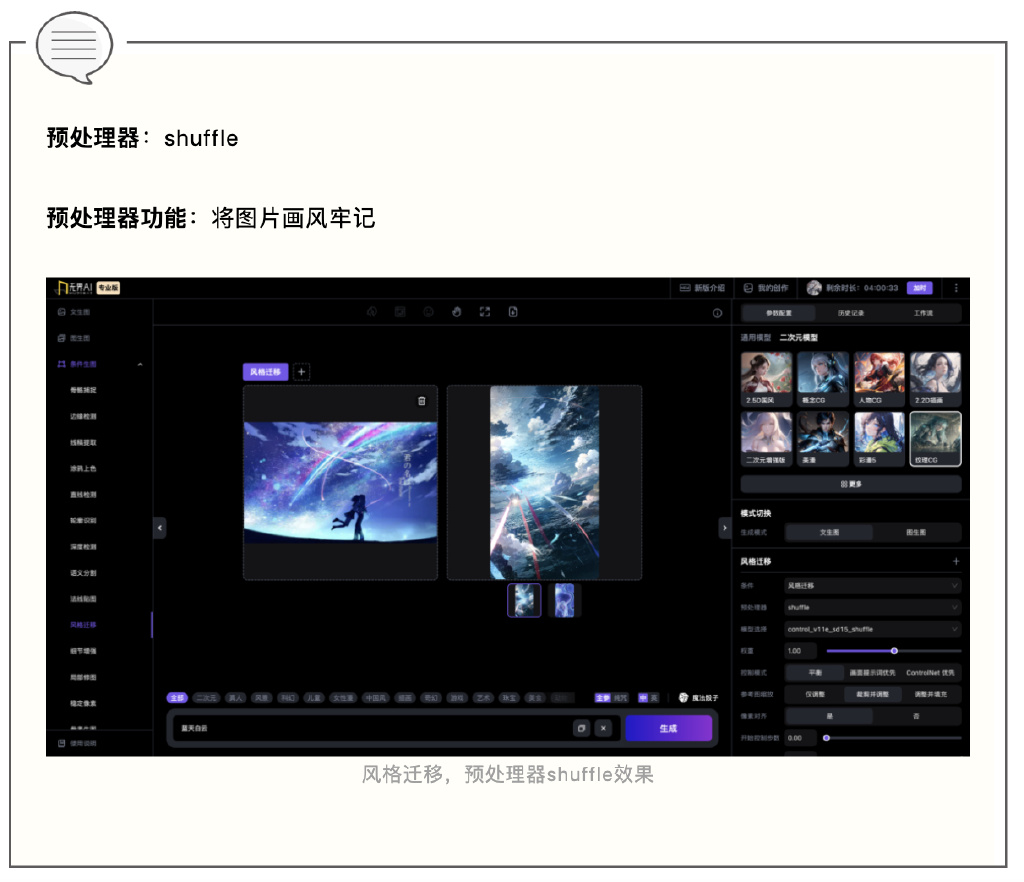Collapse the right panel with the arrow handle
This screenshot has width=1024, height=882.
point(724,528)
